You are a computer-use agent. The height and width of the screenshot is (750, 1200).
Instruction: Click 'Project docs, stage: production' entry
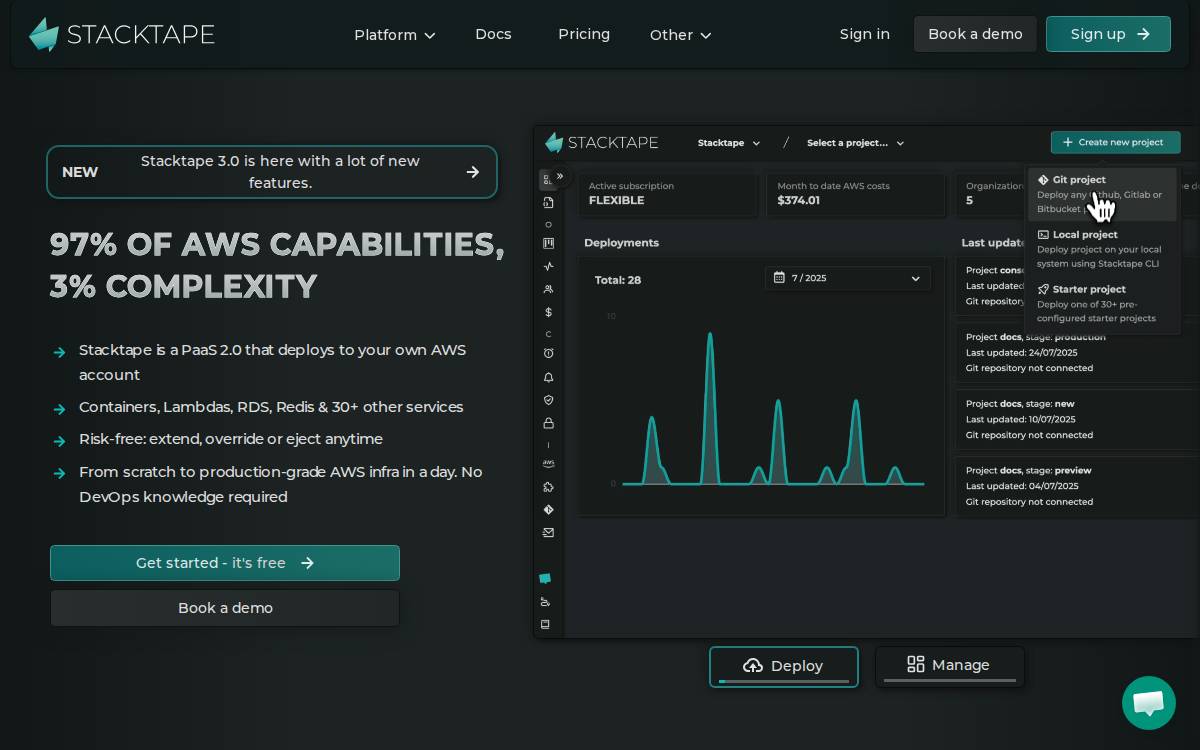(1077, 352)
